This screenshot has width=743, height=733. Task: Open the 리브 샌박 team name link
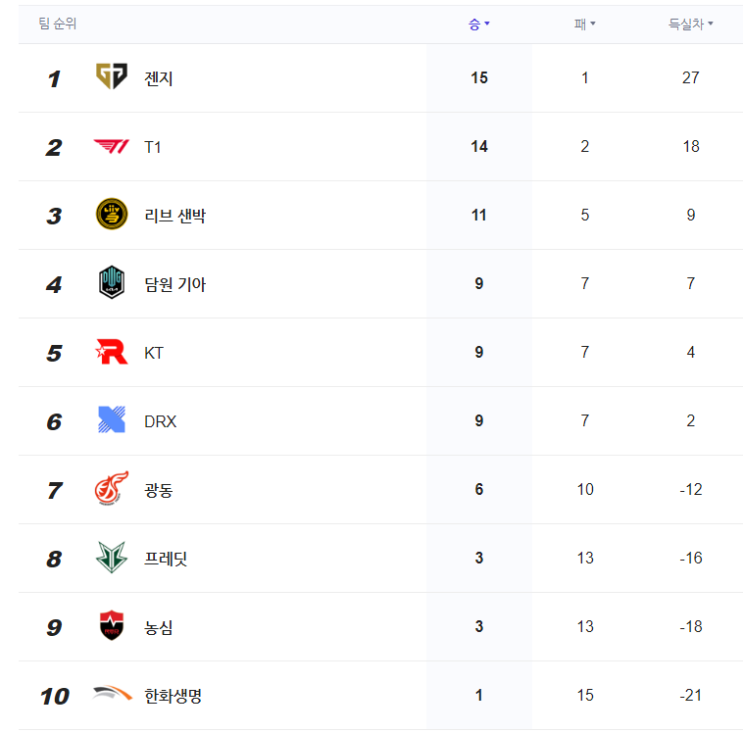(175, 216)
